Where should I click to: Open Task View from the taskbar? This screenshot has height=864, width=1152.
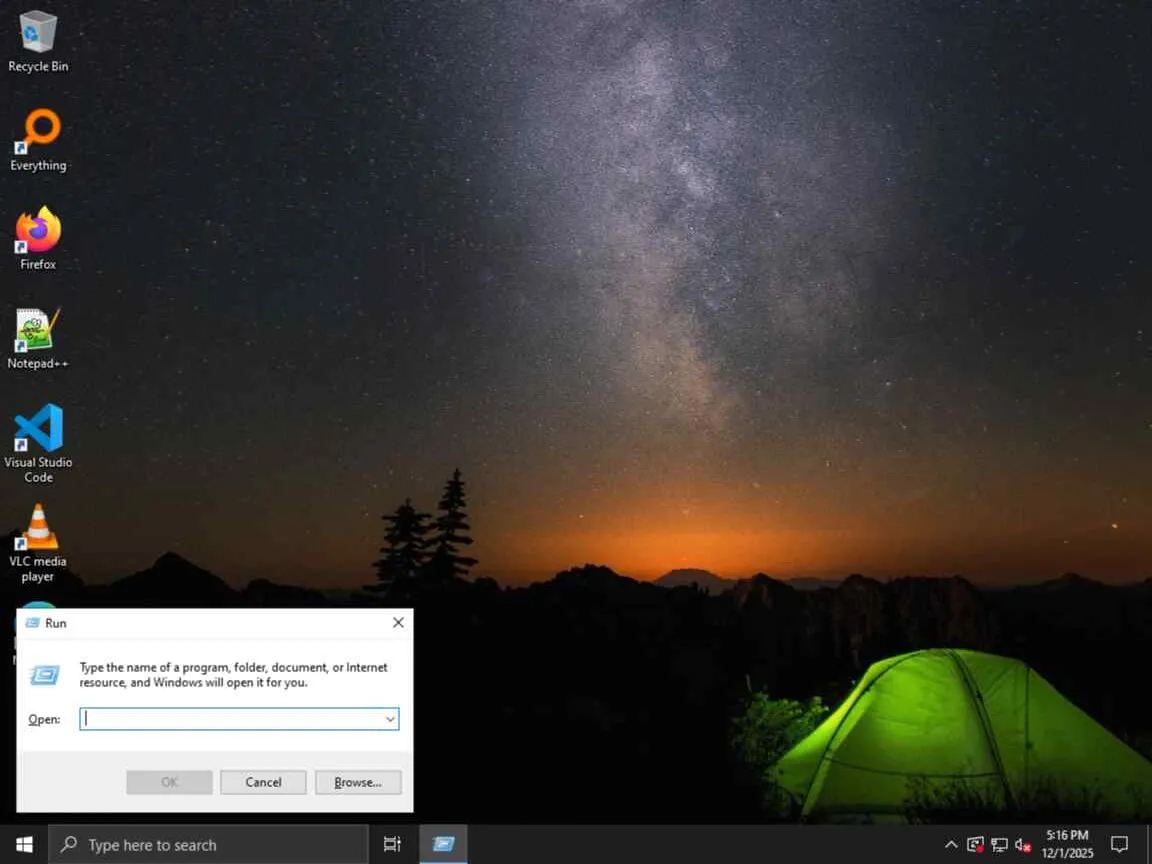392,845
